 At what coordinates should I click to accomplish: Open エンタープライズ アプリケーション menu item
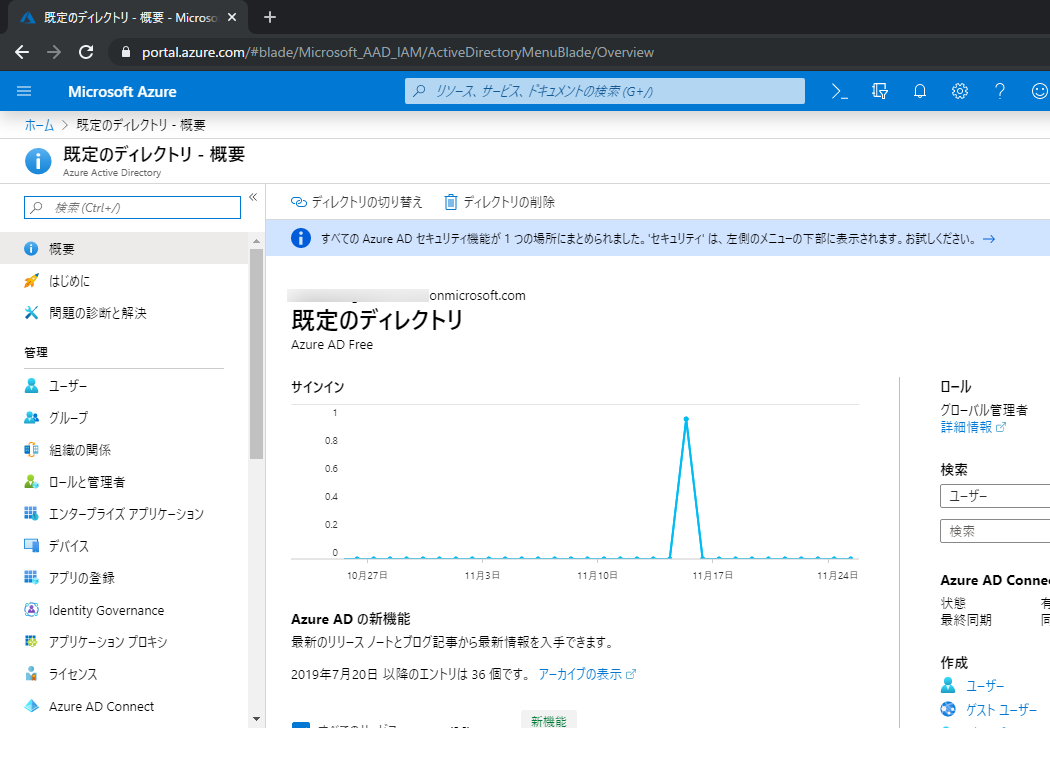click(124, 514)
